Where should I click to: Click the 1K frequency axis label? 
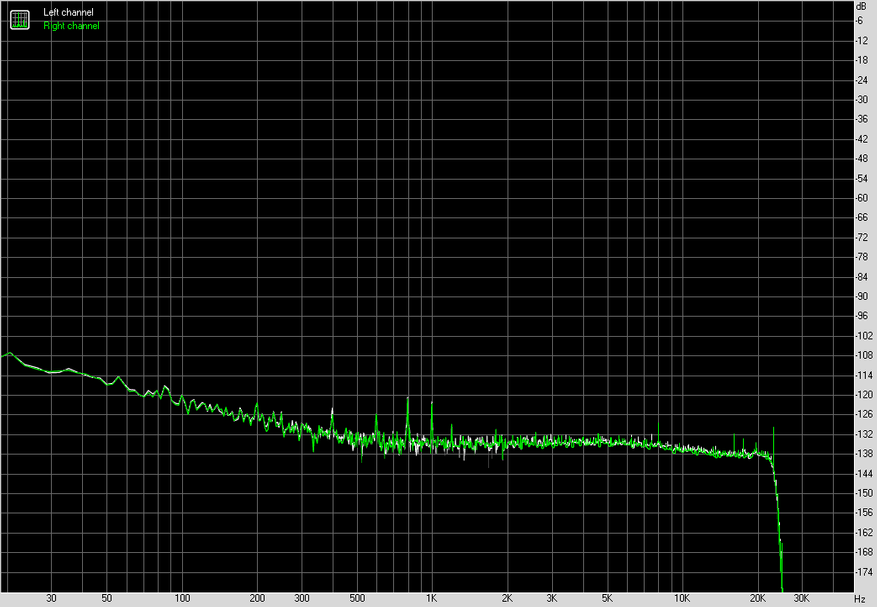tap(431, 598)
